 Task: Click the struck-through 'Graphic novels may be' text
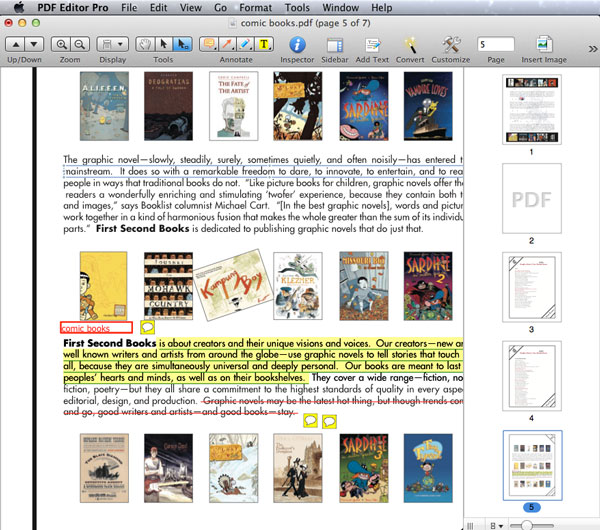pos(250,401)
